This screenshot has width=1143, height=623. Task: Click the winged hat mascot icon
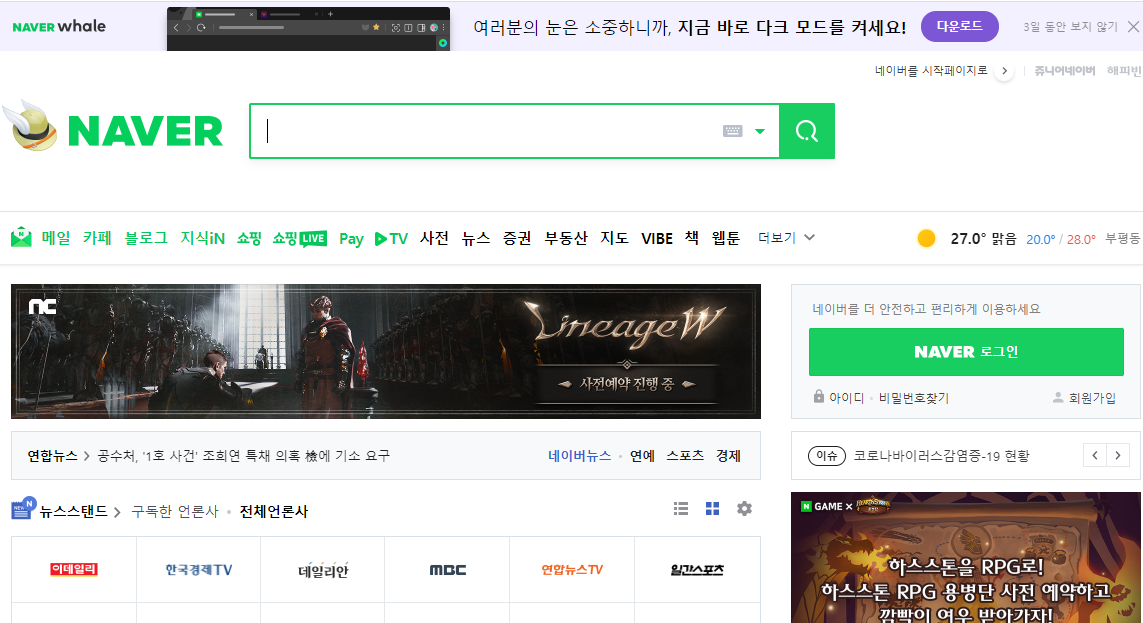[30, 126]
